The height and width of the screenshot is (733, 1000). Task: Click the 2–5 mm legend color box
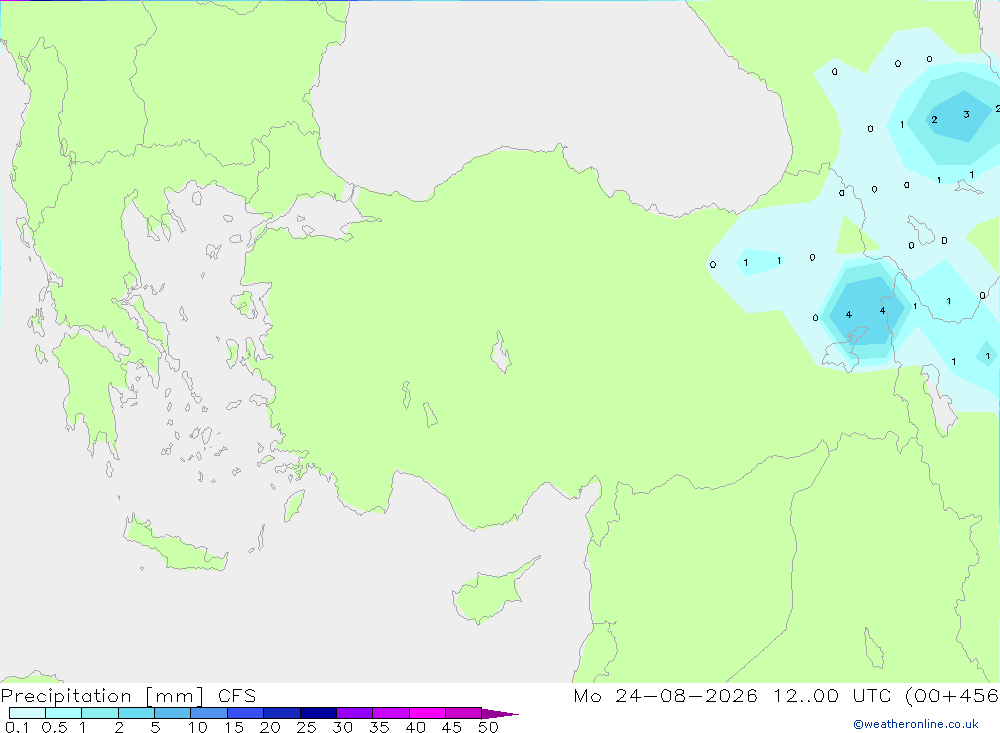pos(136,713)
